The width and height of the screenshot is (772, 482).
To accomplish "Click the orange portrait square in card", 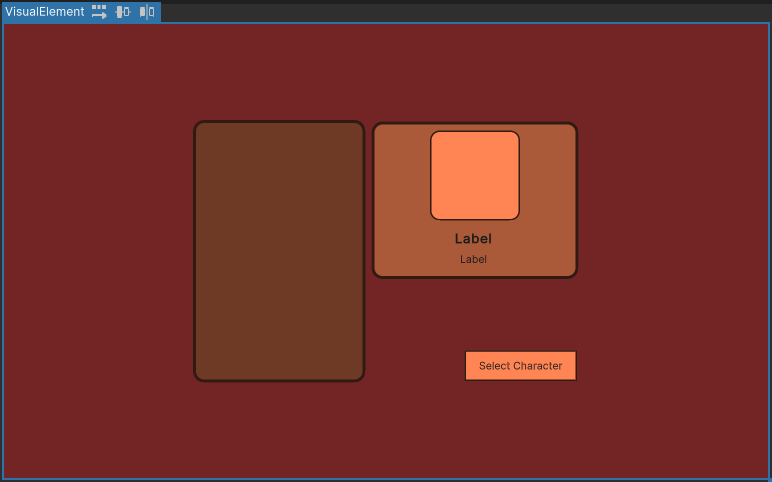I will (x=475, y=175).
